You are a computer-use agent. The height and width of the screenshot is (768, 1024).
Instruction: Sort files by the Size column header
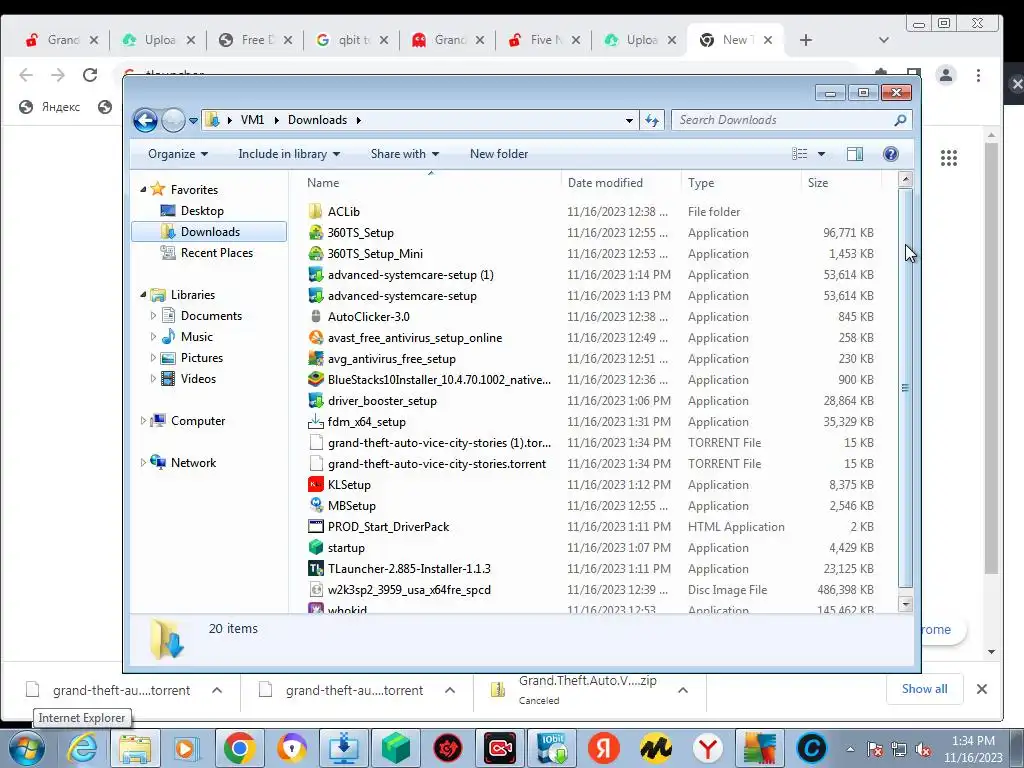coord(841,183)
